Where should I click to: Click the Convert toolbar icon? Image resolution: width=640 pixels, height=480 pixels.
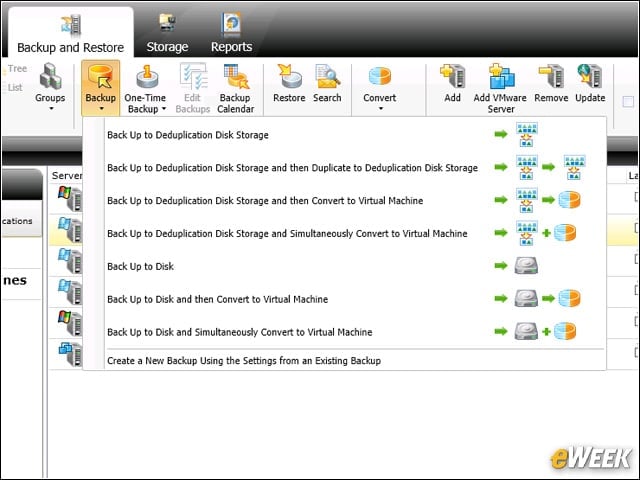[380, 76]
